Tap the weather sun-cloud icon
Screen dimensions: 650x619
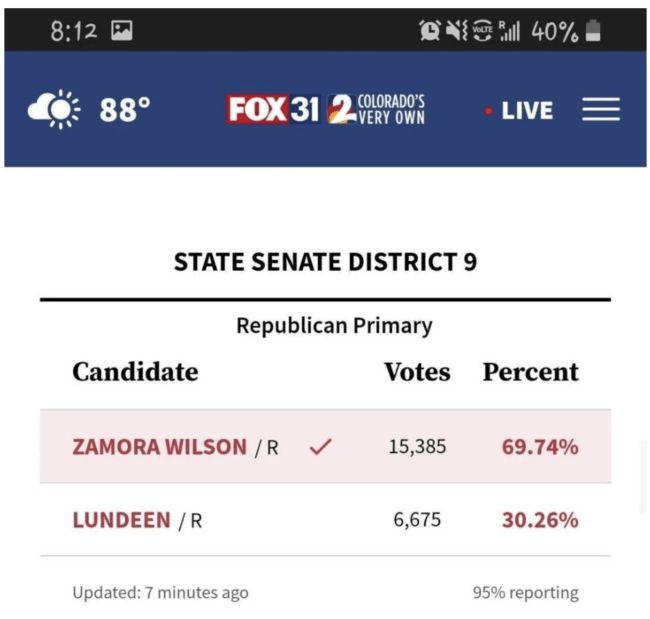pos(54,109)
